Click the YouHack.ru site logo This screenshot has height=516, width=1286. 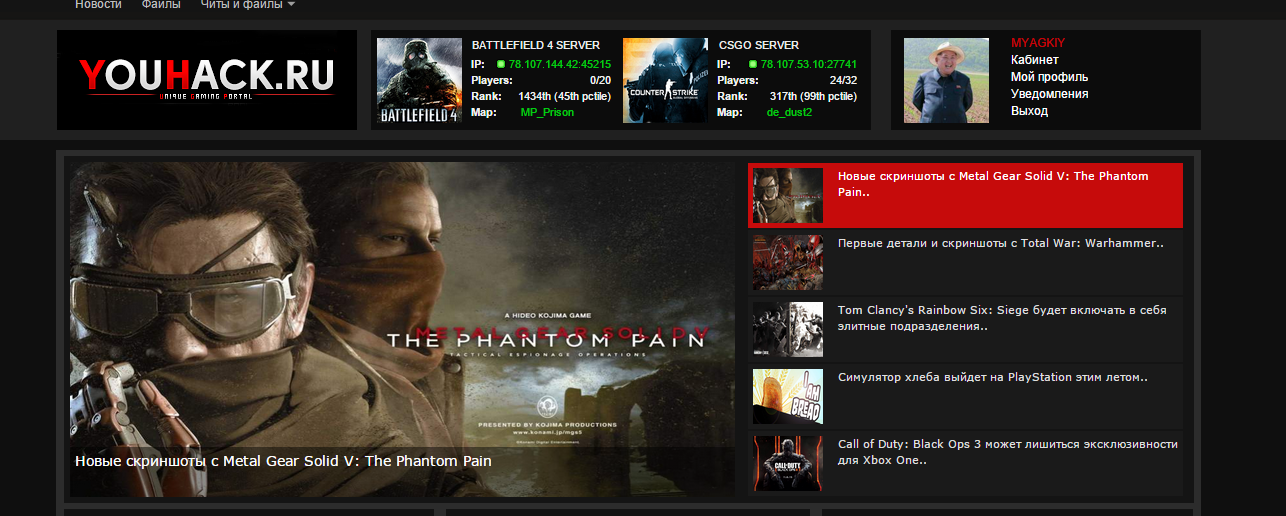[207, 79]
